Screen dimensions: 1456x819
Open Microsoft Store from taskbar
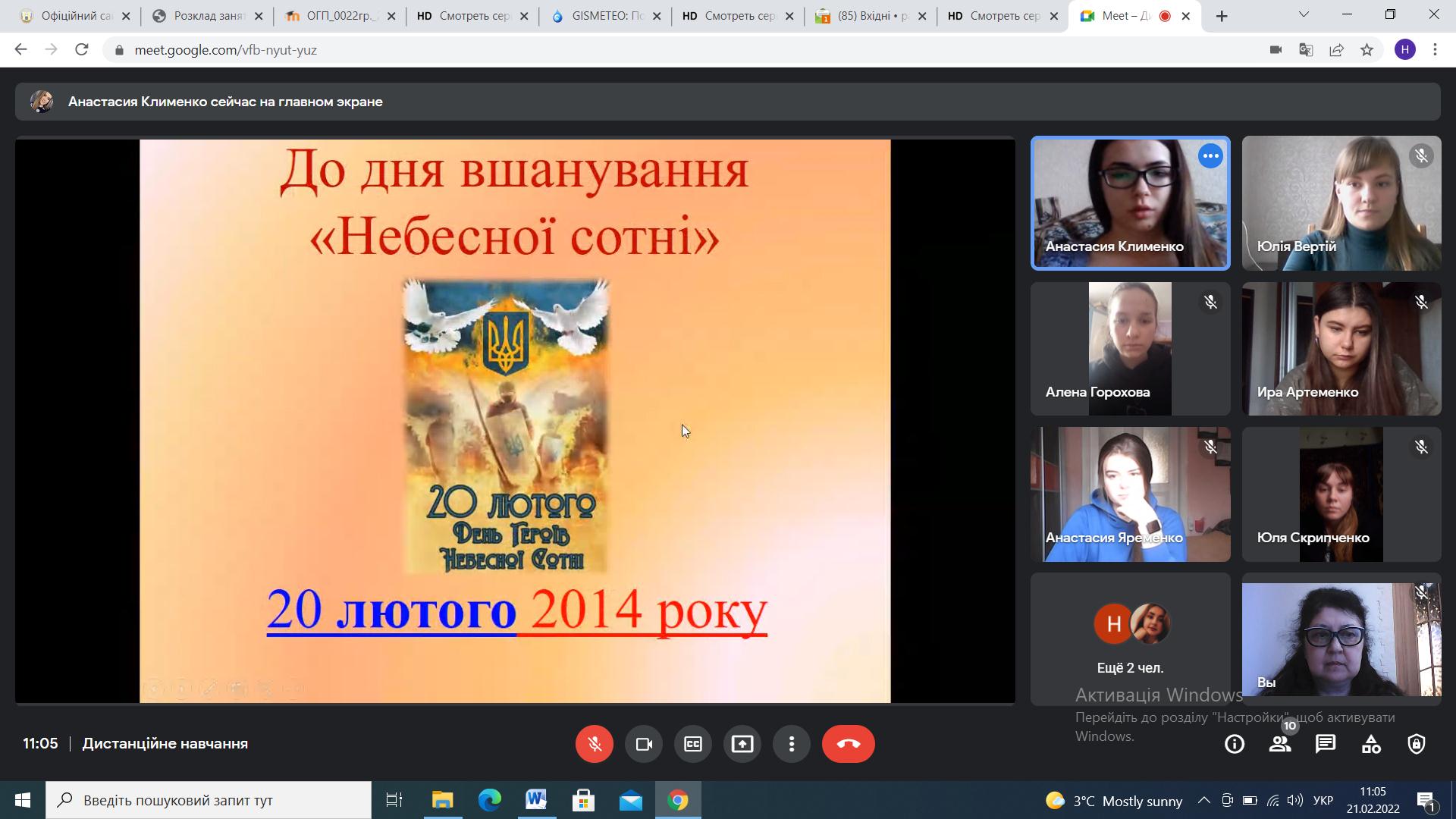tap(583, 800)
